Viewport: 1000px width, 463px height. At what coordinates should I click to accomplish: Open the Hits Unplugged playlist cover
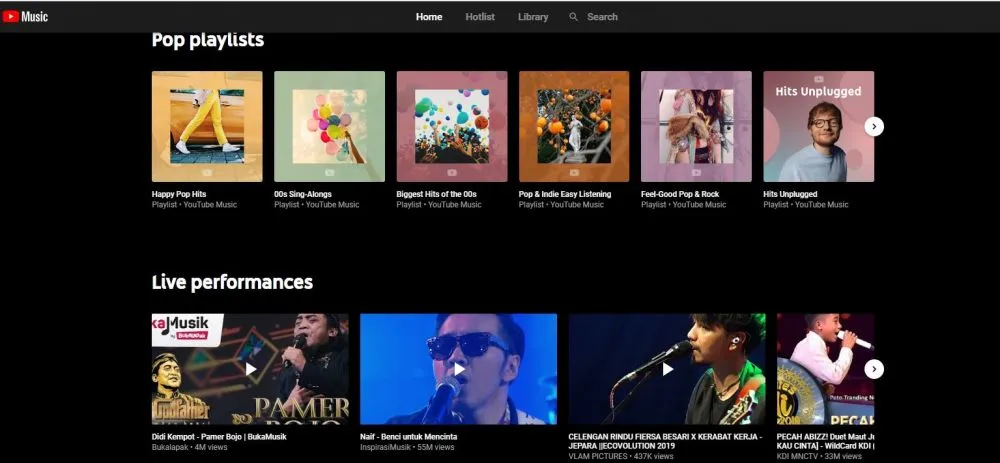818,126
